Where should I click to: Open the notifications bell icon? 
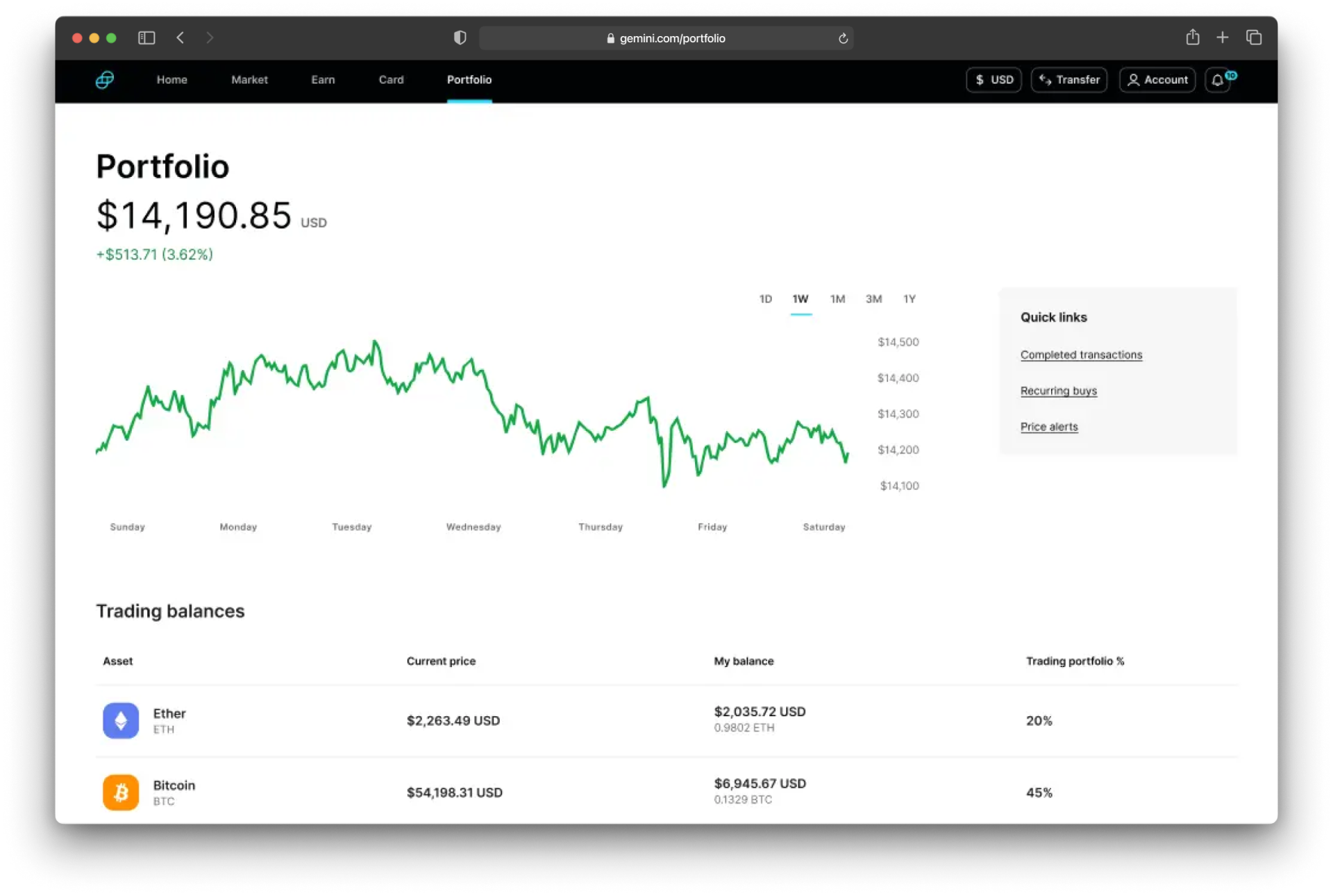pyautogui.click(x=1218, y=81)
